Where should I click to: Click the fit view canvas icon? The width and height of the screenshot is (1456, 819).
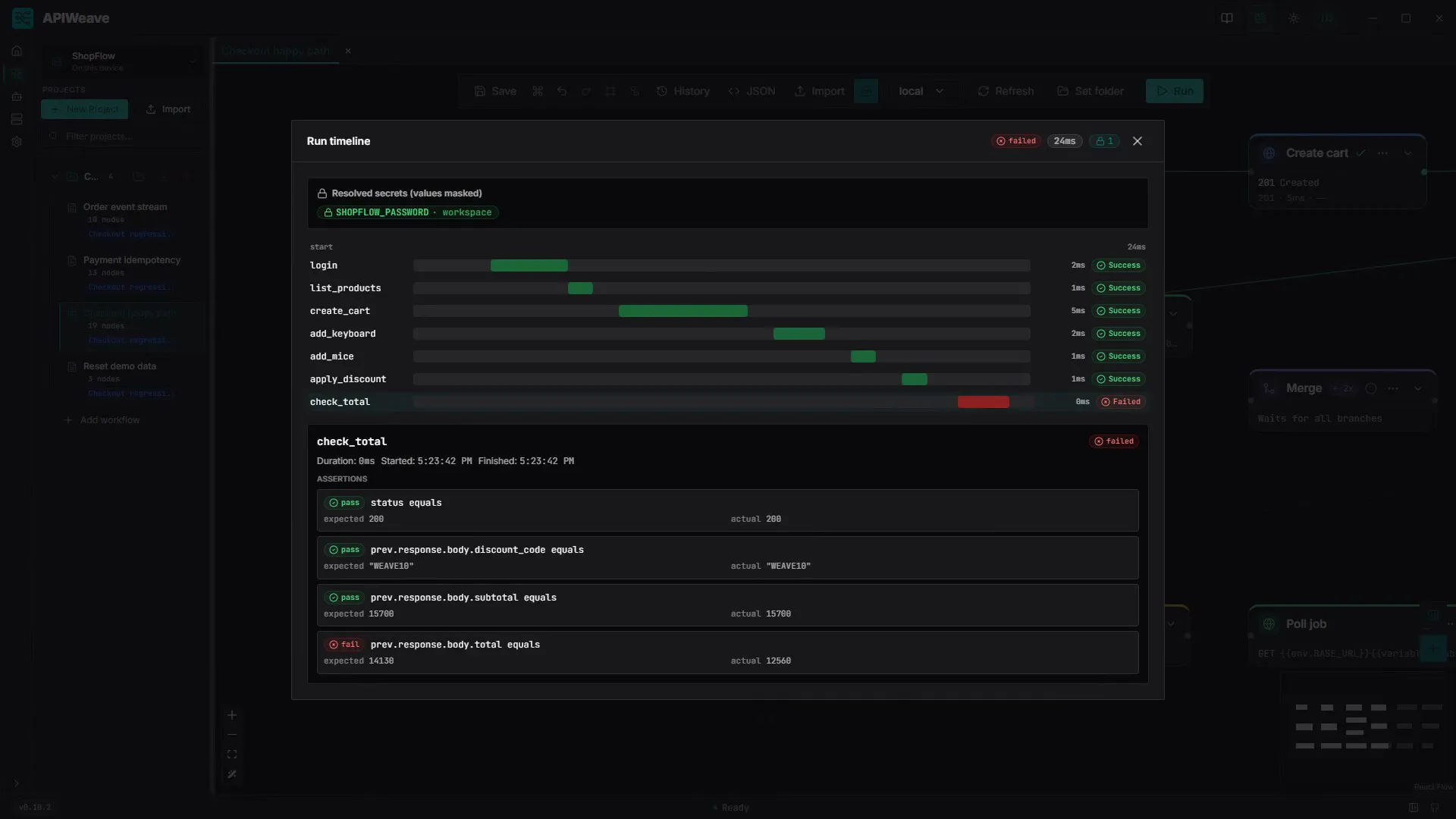[x=232, y=755]
